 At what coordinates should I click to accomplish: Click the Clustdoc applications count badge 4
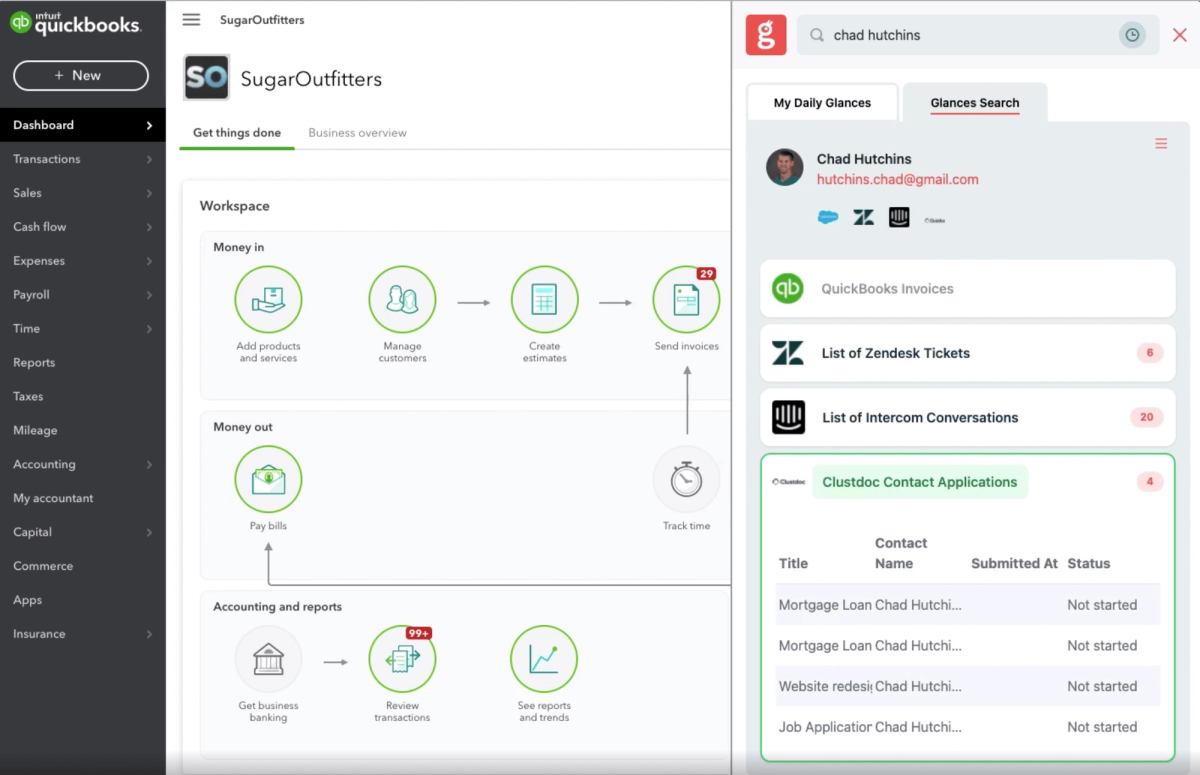(x=1150, y=482)
